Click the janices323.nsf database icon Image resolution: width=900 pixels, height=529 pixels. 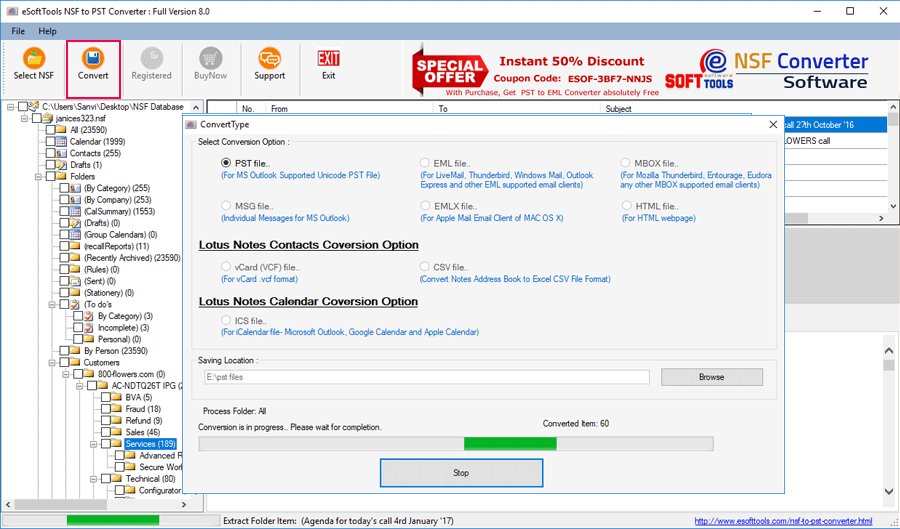pos(48,118)
